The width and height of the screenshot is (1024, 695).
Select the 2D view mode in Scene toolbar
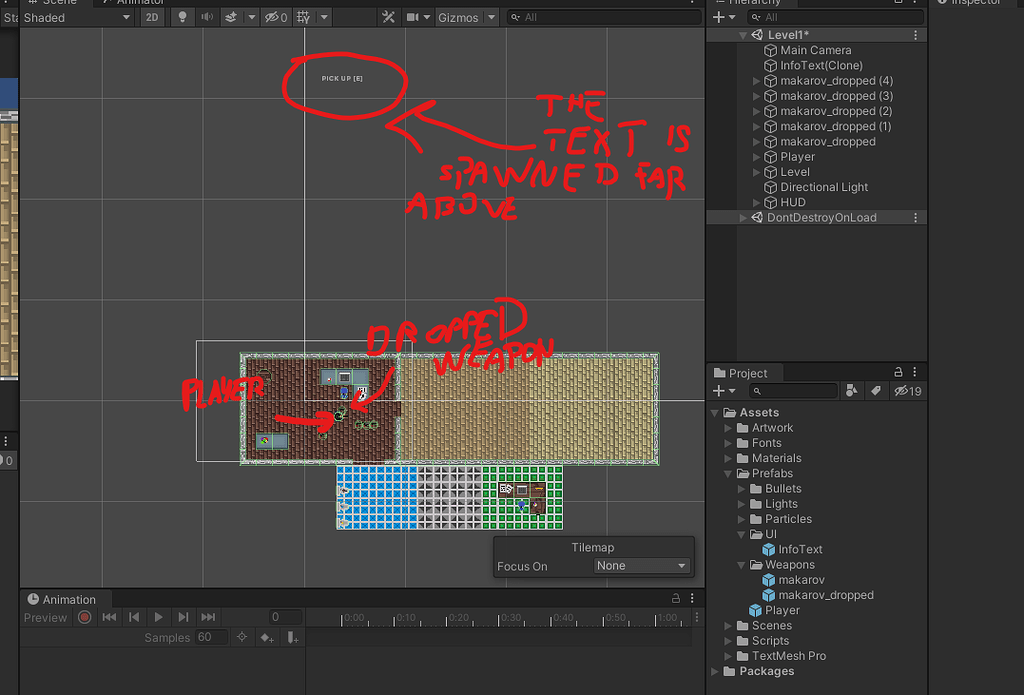point(152,17)
